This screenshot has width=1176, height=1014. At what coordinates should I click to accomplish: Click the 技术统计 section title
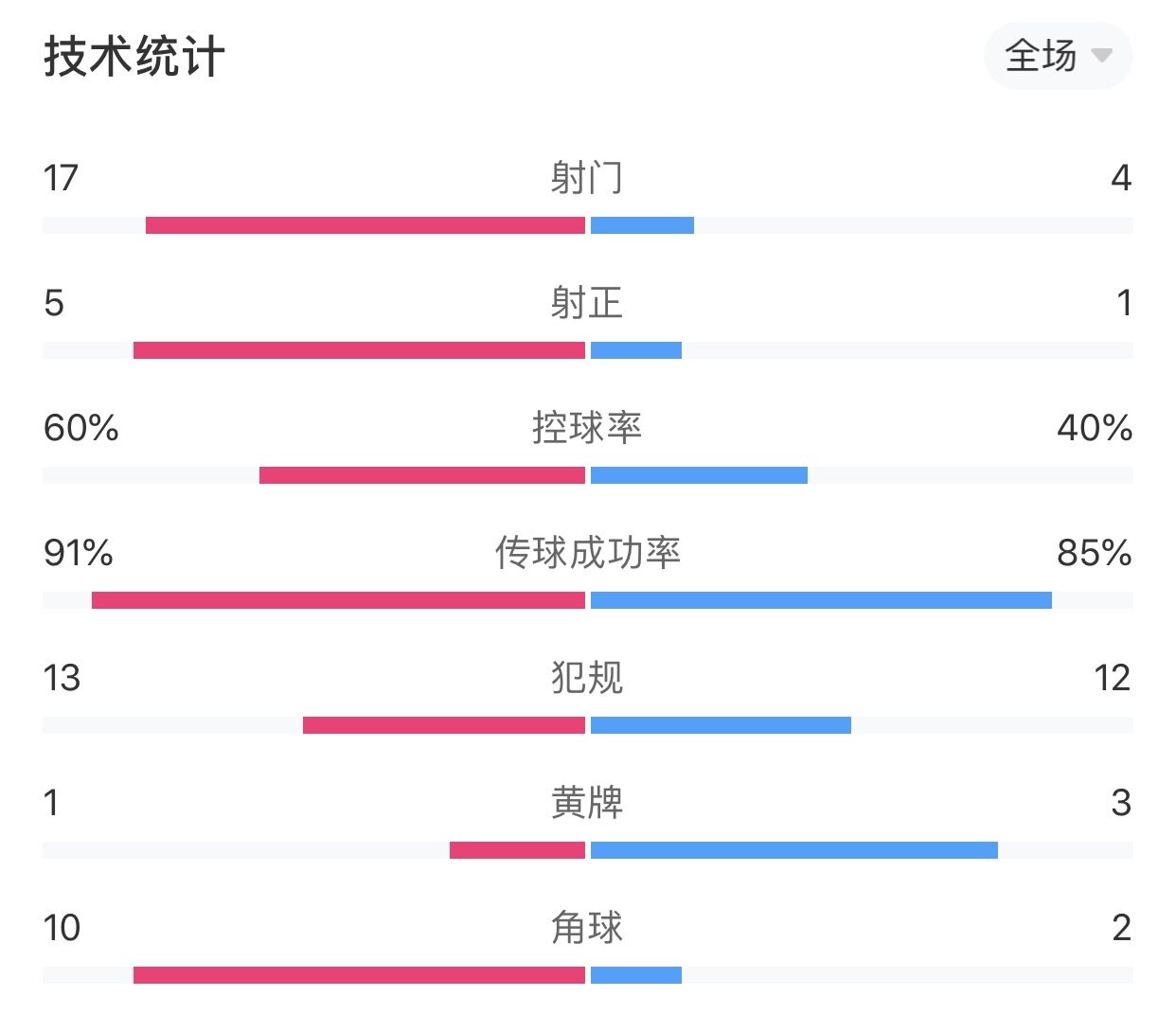134,57
